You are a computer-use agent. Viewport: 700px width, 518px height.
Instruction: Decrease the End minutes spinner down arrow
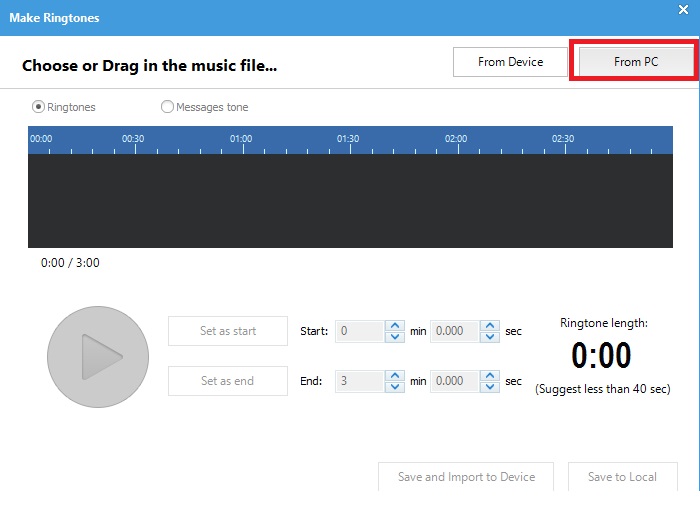395,387
